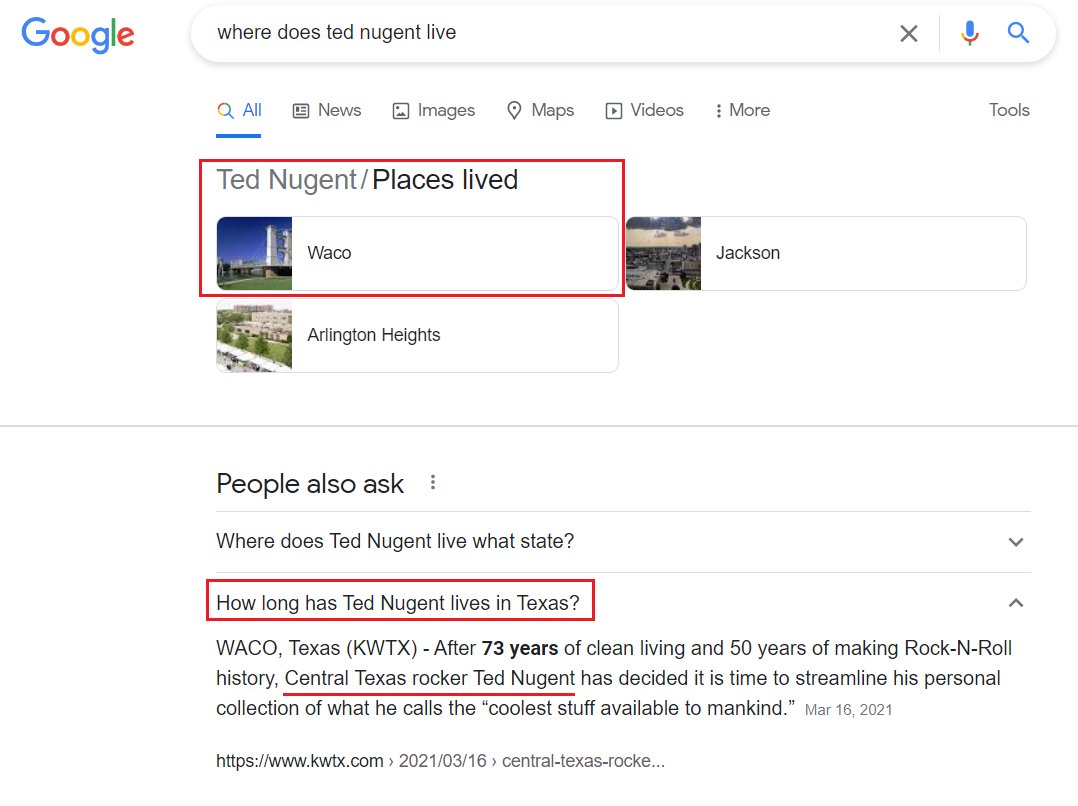Screen dimensions: 1078x806
Task: Click the 'Mar 16, 2021' date
Action: (848, 710)
